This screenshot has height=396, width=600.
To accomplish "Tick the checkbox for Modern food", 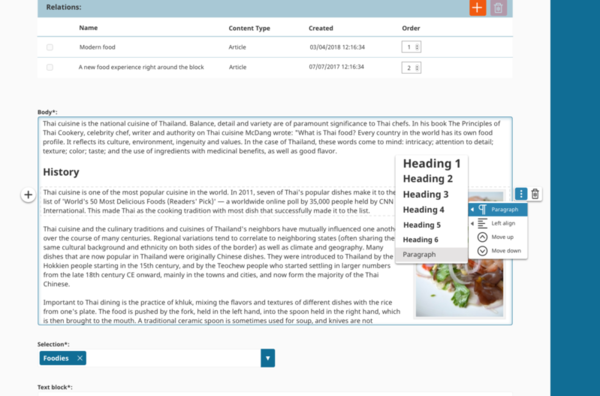I will click(50, 47).
